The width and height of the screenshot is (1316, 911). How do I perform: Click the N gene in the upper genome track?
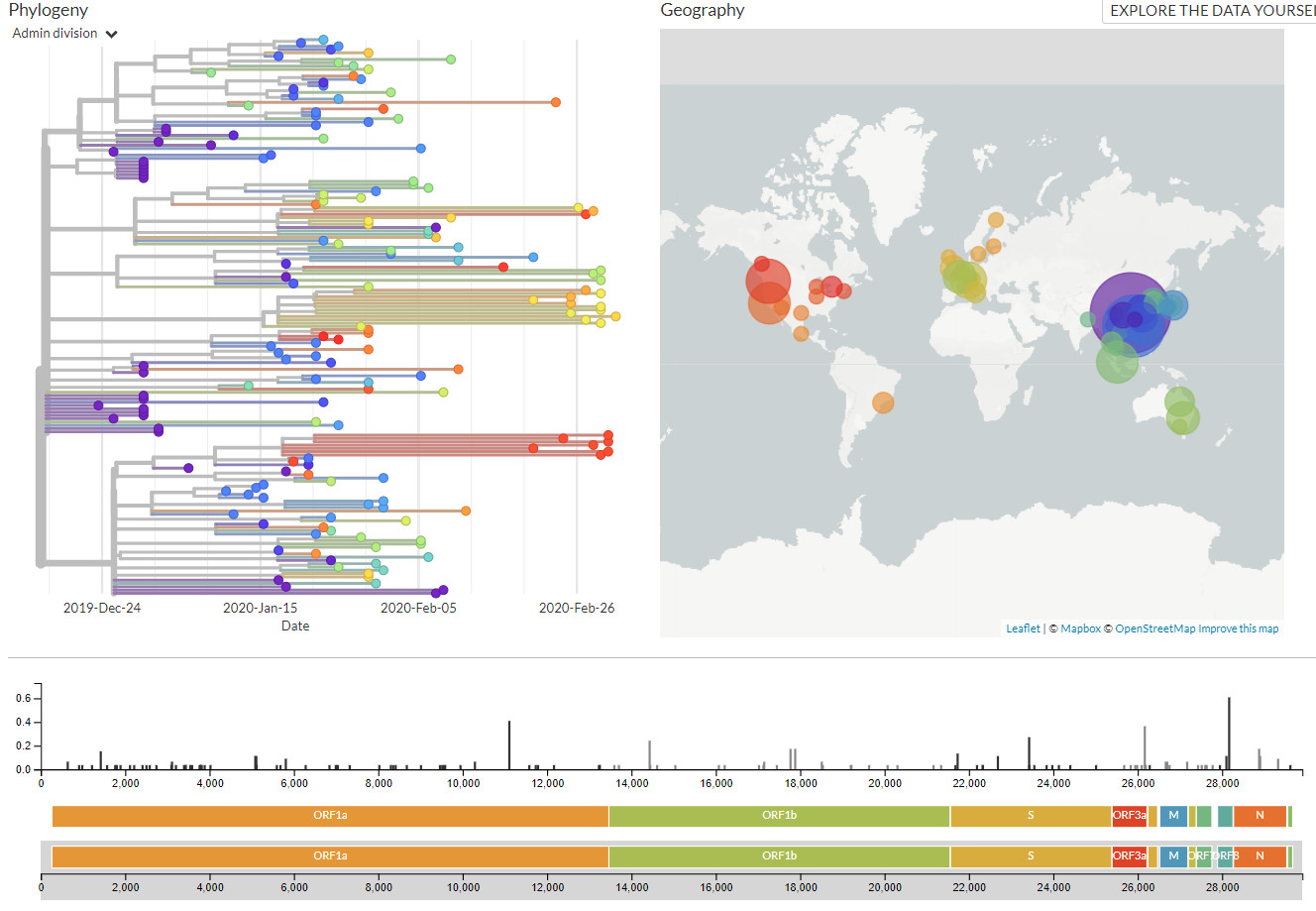1260,816
